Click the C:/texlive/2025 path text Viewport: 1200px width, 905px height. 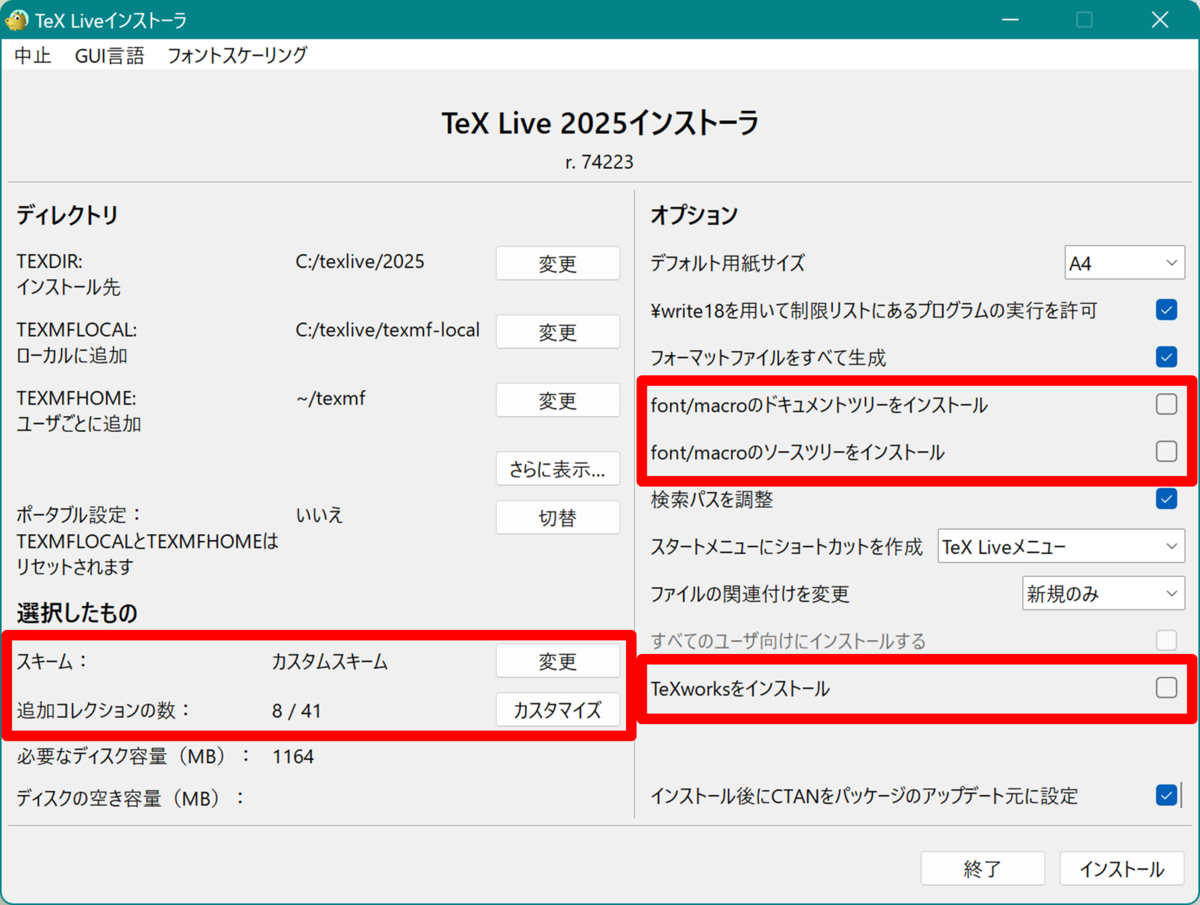click(x=360, y=262)
